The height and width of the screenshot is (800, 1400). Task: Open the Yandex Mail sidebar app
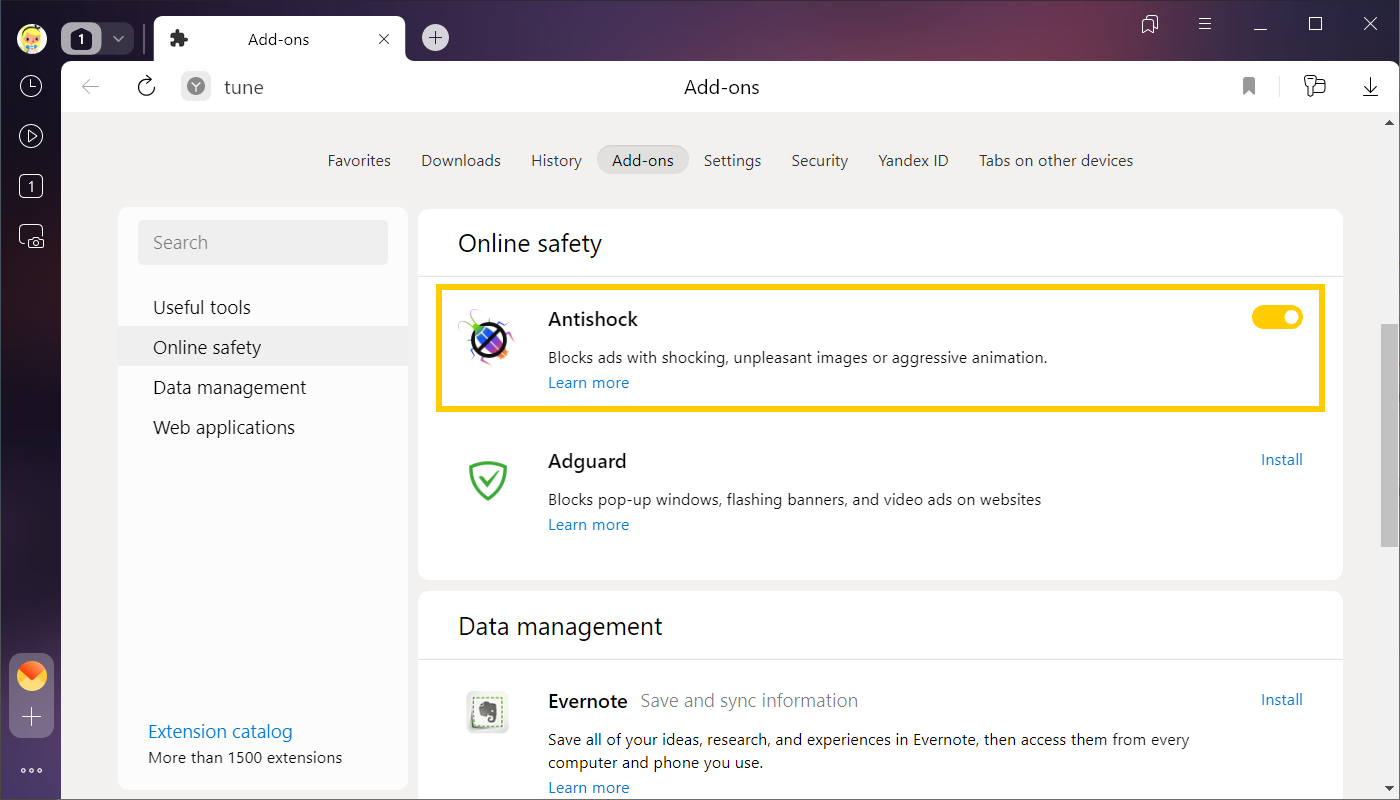[32, 676]
